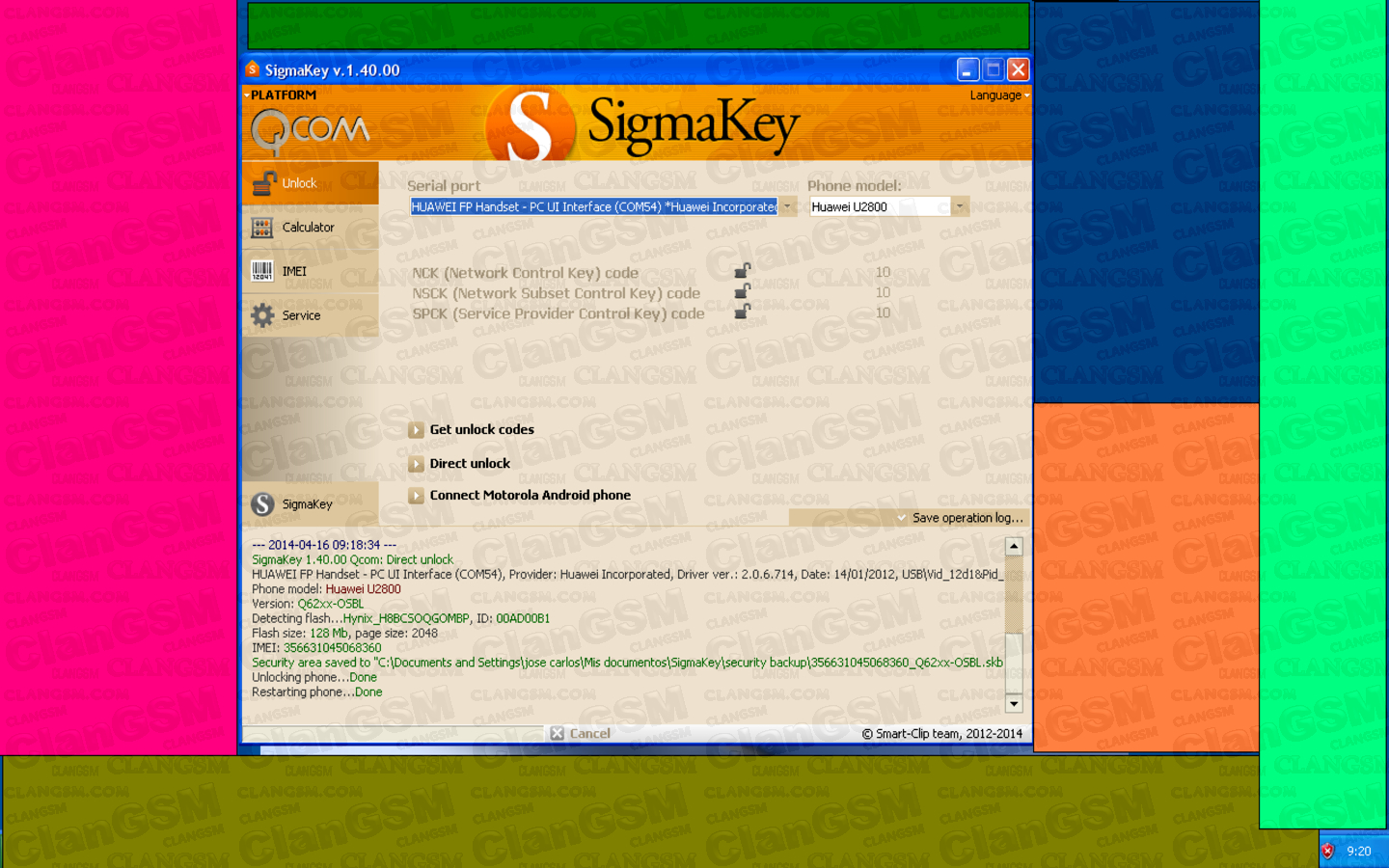Screen dimensions: 1389x868
Task: Click the 2014-04-16 09:18:34 timestamp
Action: pyautogui.click(x=324, y=545)
